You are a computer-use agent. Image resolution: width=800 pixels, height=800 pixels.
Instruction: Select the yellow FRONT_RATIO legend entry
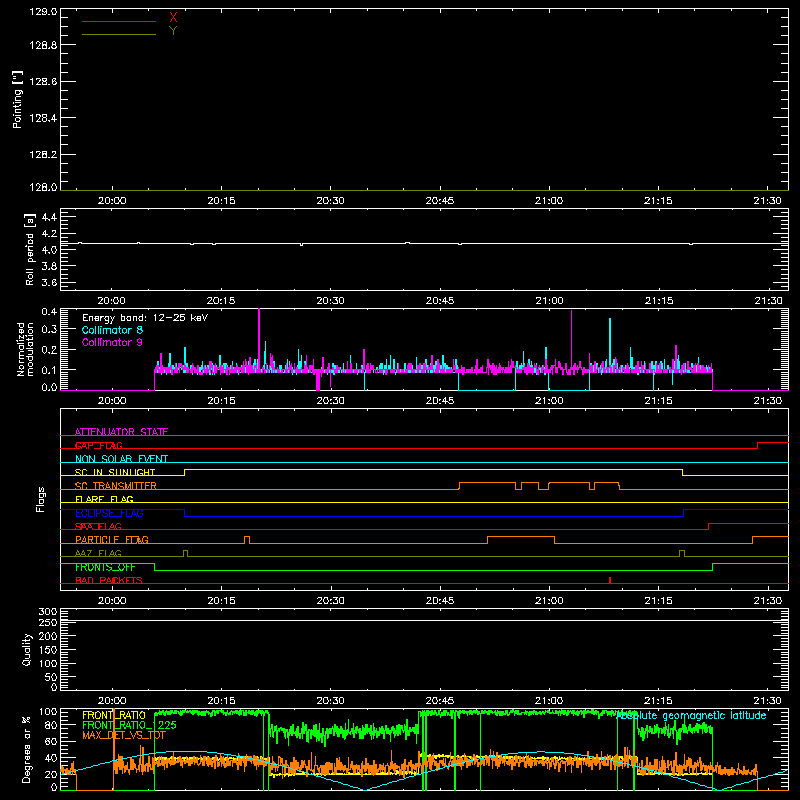114,715
